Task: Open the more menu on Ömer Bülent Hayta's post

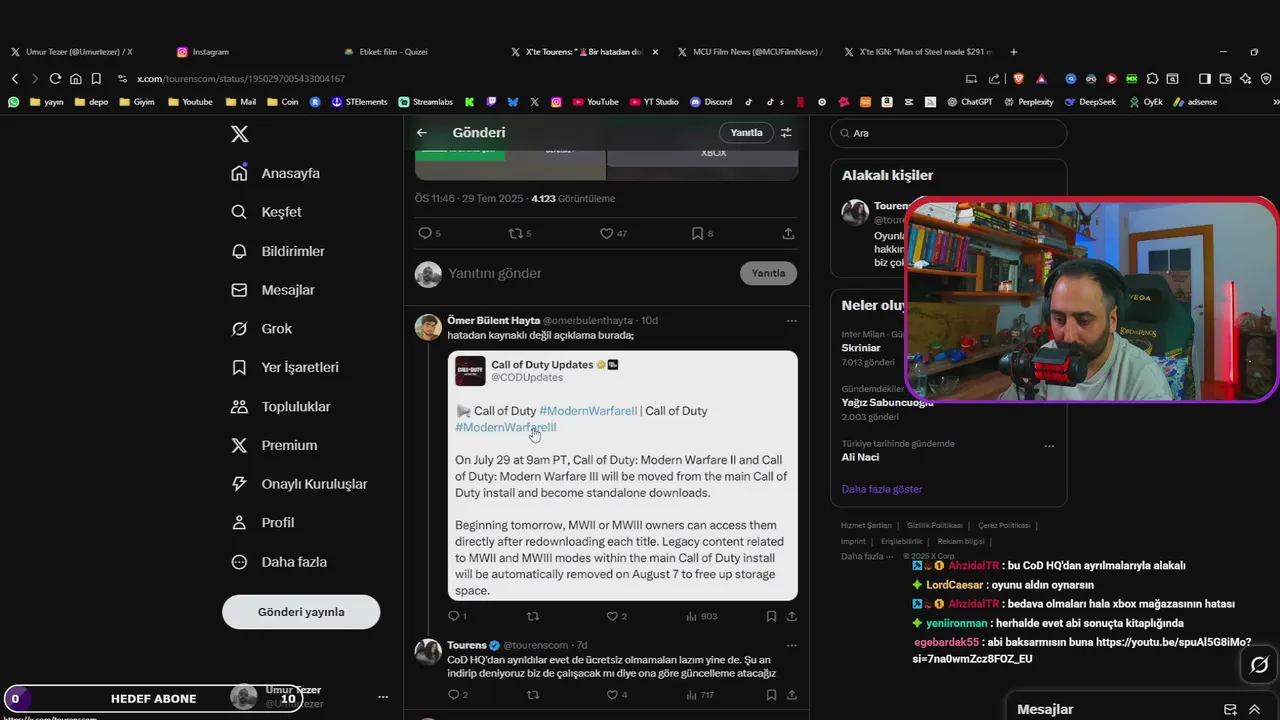Action: click(x=791, y=320)
